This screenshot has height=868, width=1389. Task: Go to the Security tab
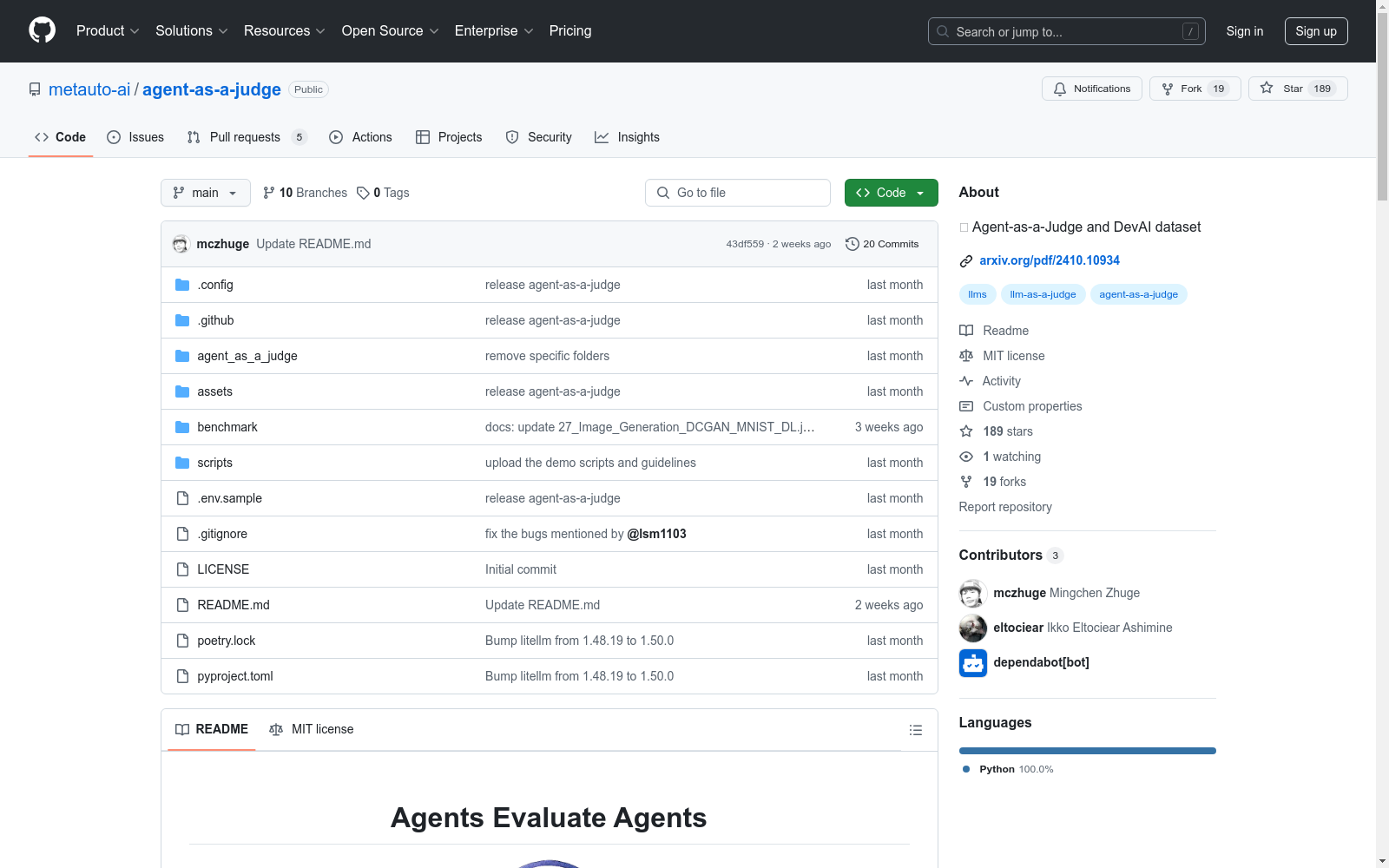point(538,137)
